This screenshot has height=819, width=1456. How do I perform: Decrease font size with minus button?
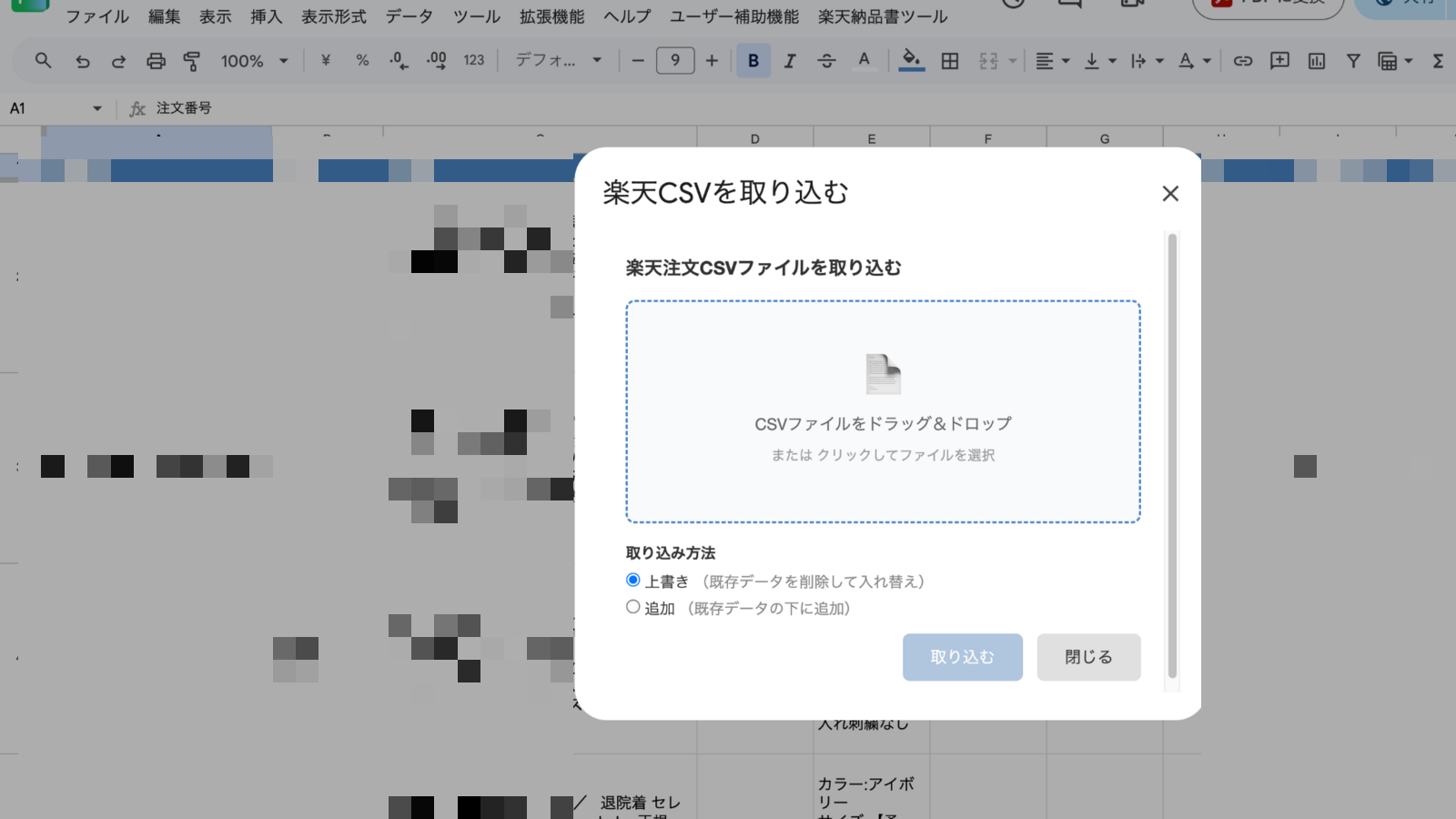pyautogui.click(x=638, y=61)
